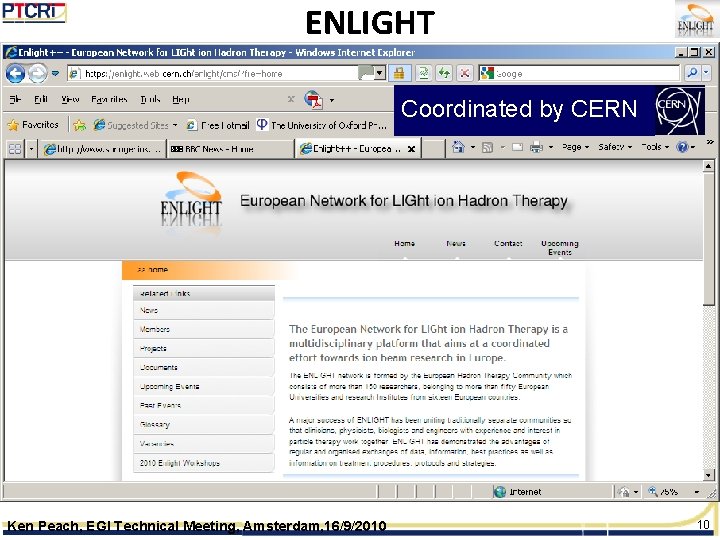The height and width of the screenshot is (540, 720).
Task: Click the scrollbar down arrow
Action: pos(709,475)
